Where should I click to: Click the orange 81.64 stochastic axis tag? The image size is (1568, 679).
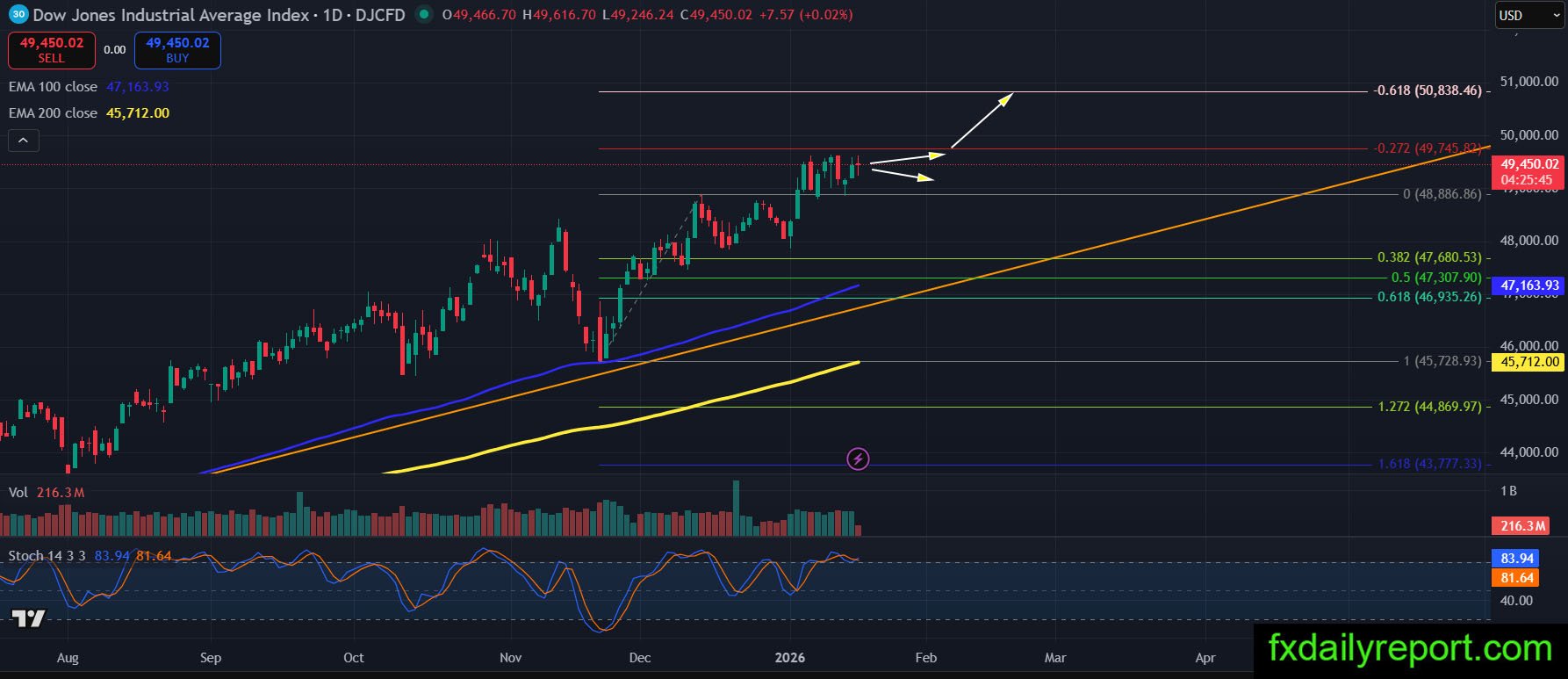coord(1517,578)
